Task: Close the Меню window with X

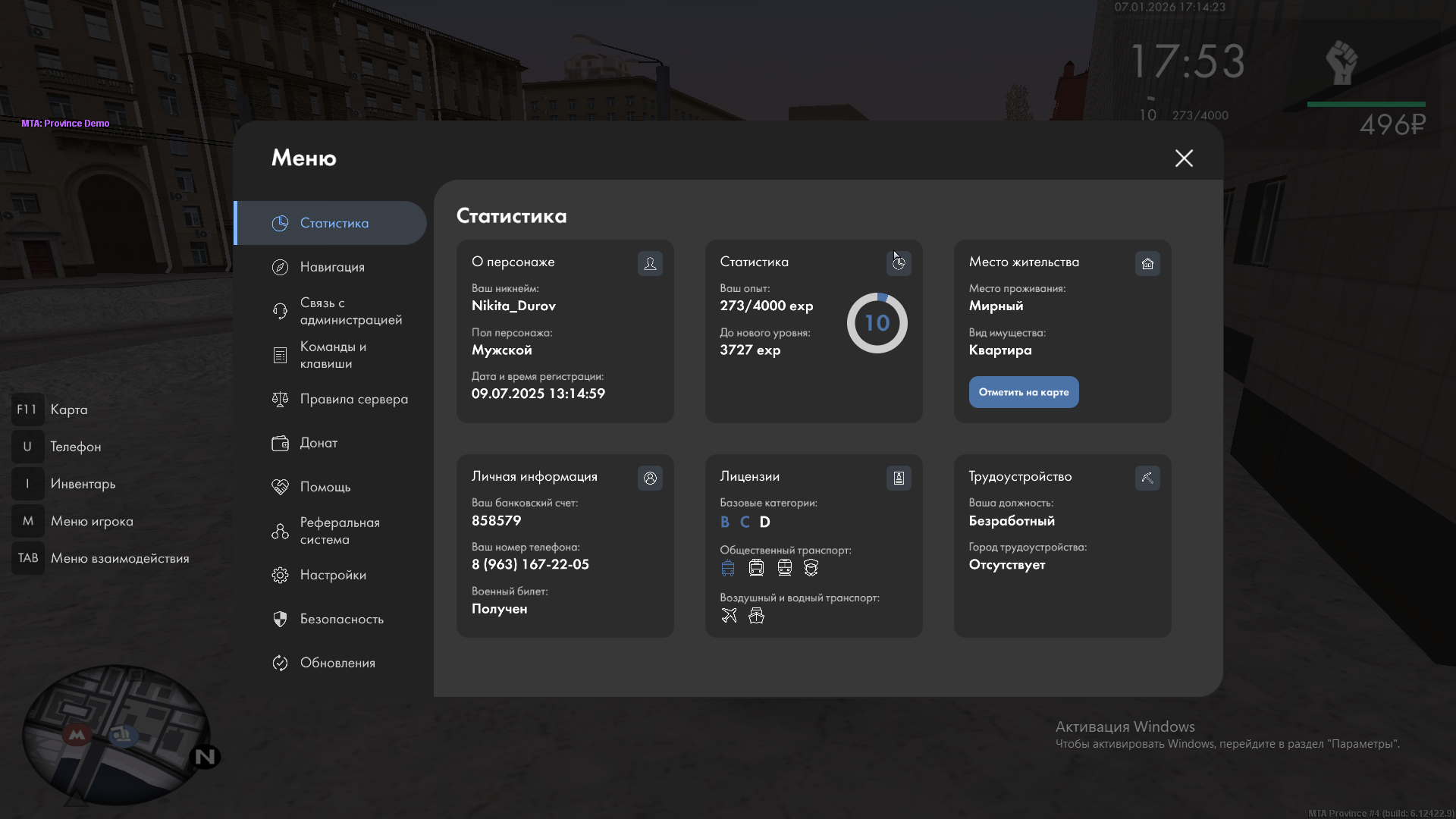Action: pos(1184,158)
